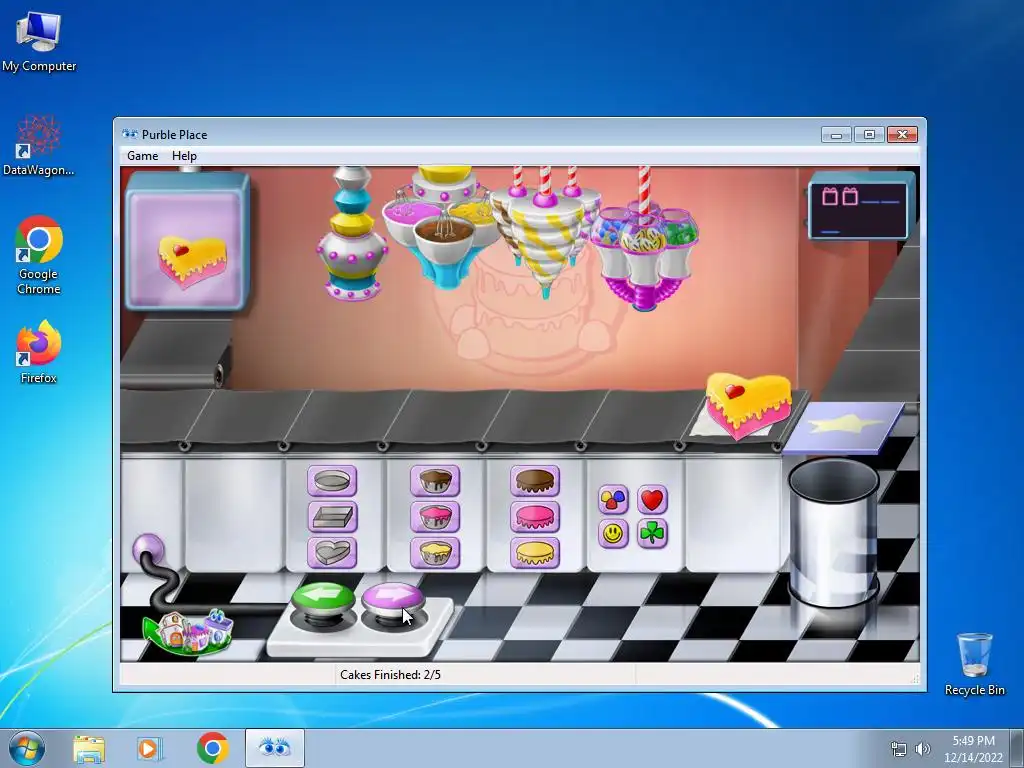Click the cake pan dispenser machine
This screenshot has width=1024, height=768.
[351, 233]
